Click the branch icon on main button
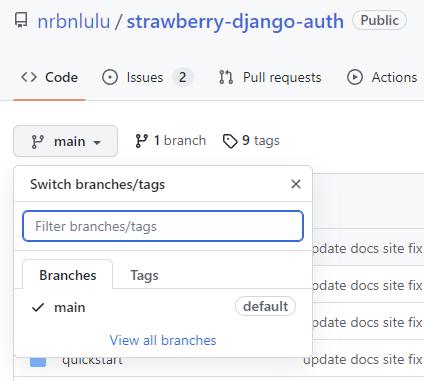This screenshot has height=381, width=424. [x=38, y=141]
